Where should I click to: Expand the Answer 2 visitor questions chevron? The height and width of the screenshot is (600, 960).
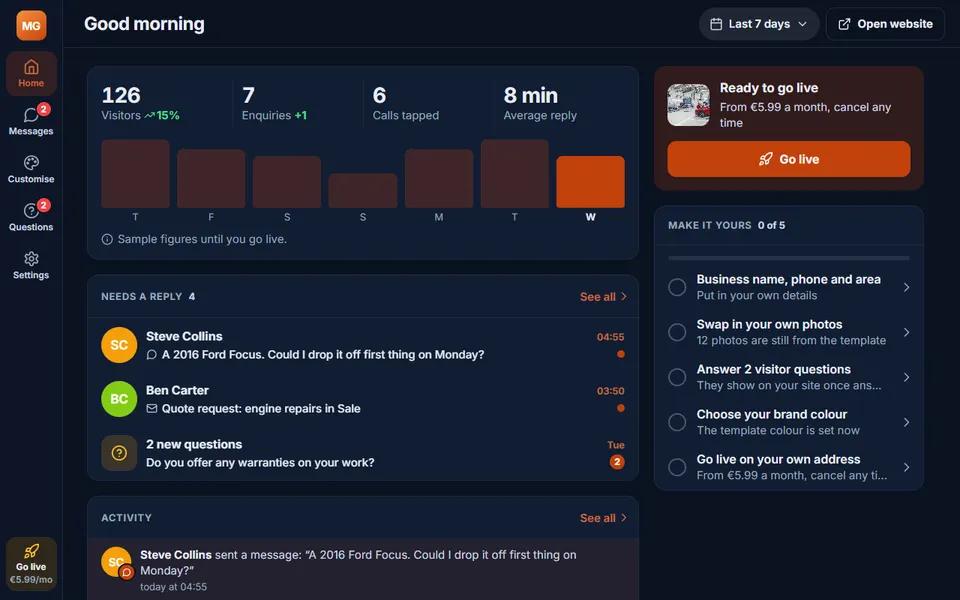coord(906,377)
